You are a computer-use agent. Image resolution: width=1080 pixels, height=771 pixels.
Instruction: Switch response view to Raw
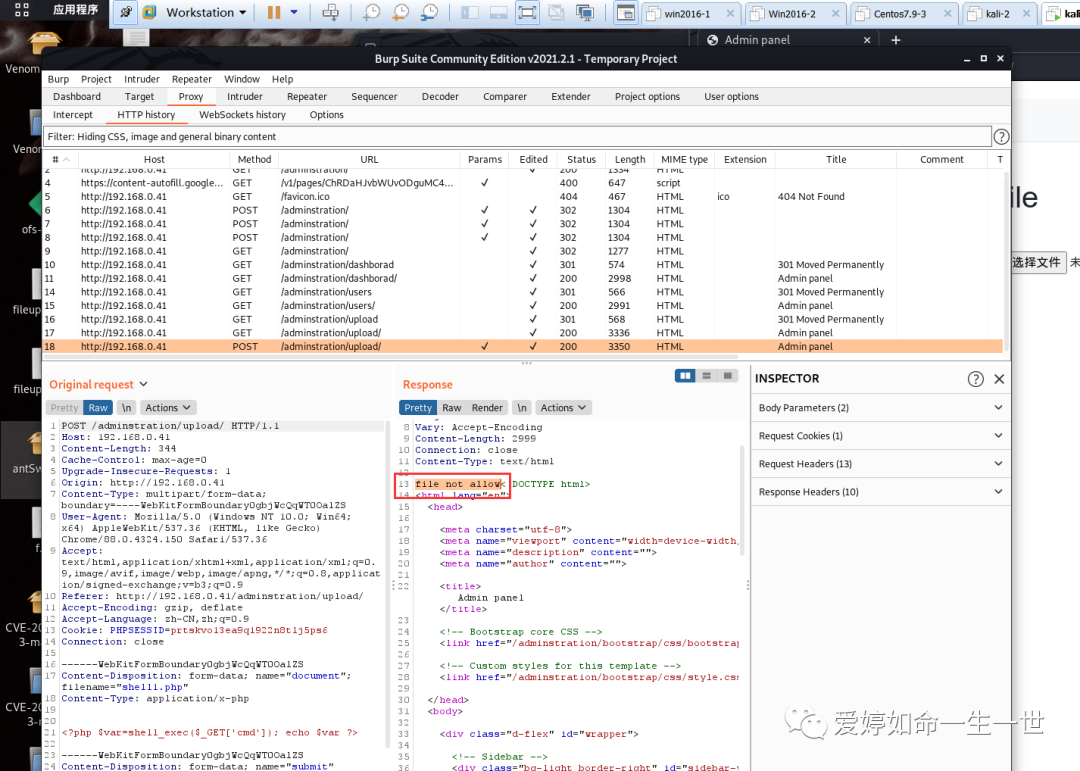click(451, 408)
